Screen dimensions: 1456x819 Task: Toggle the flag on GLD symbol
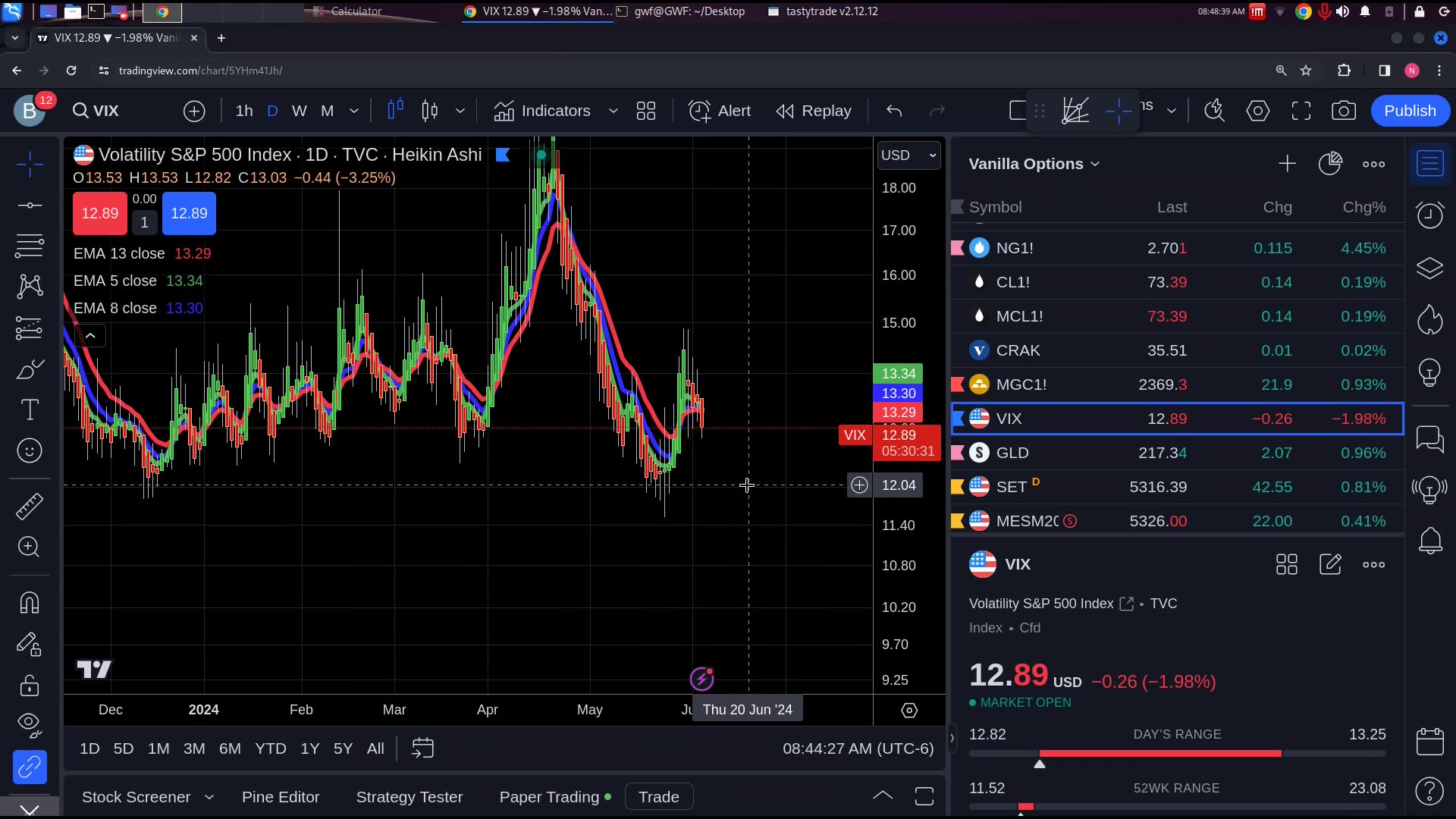pos(958,453)
